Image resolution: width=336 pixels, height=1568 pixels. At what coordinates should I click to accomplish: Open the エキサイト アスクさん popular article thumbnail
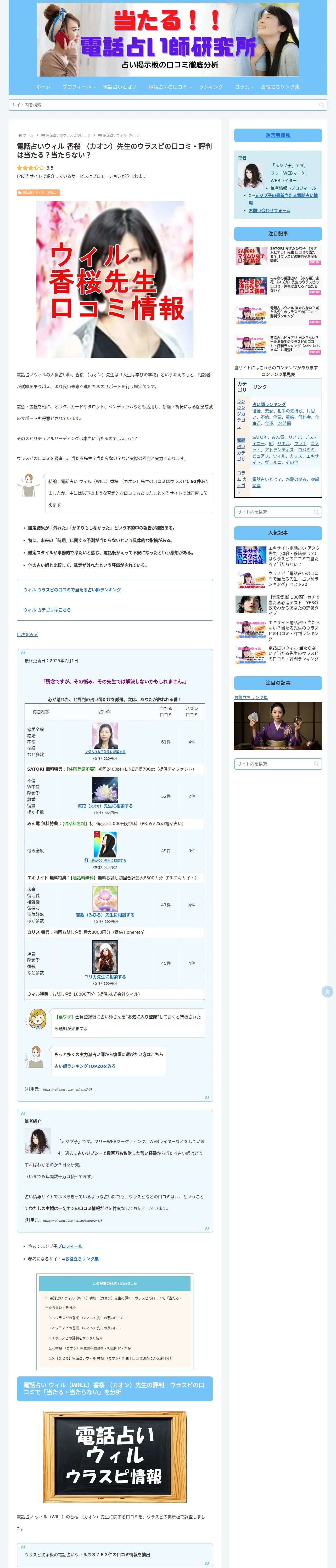[251, 555]
